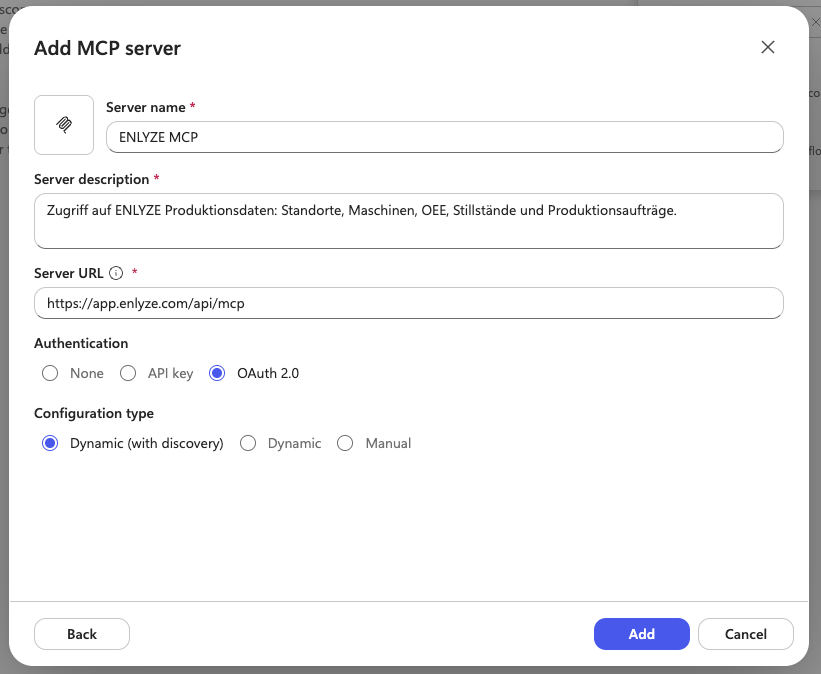This screenshot has width=821, height=674.
Task: Click the Cancel button
Action: pos(746,634)
